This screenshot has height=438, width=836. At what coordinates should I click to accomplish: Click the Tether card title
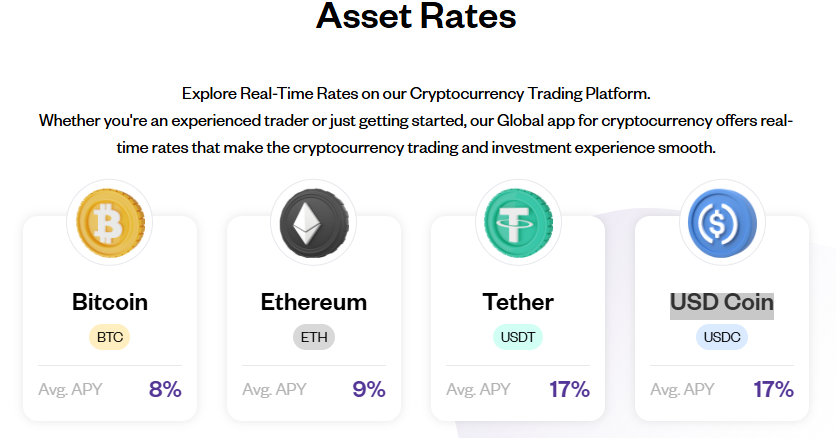tap(518, 302)
